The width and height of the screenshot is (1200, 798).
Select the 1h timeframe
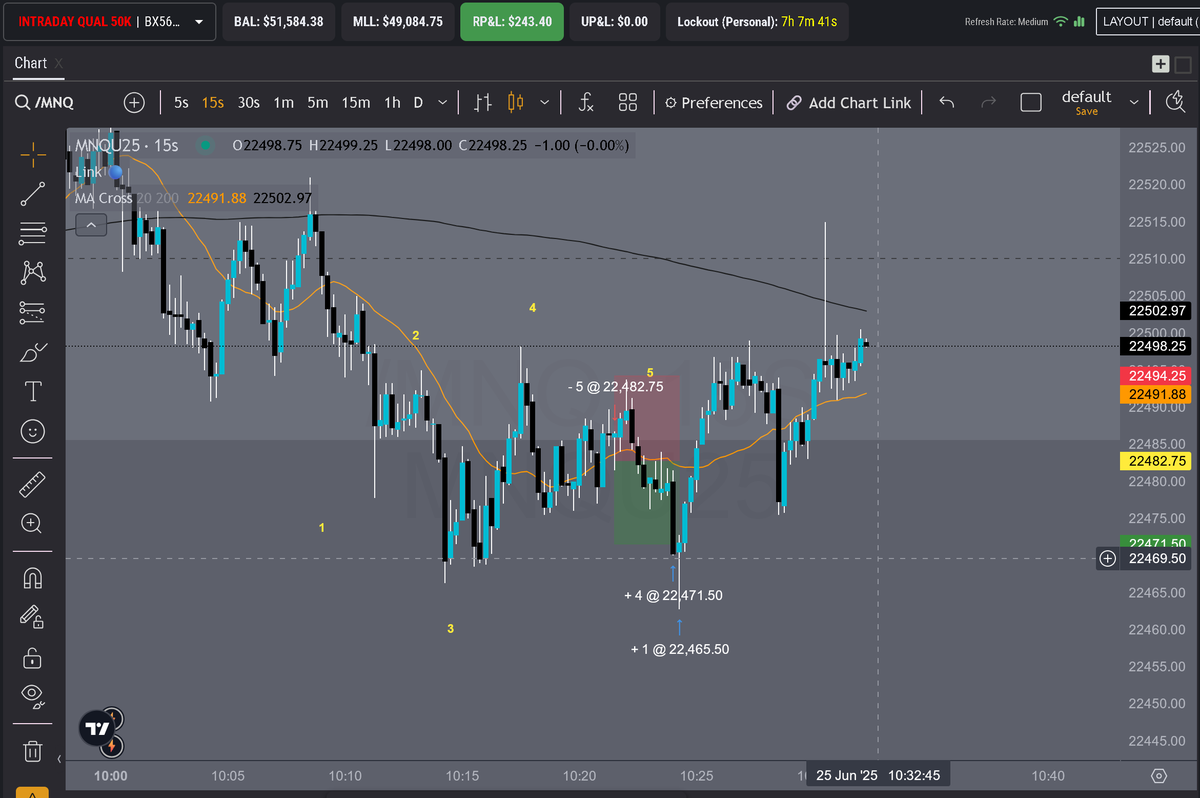(392, 102)
